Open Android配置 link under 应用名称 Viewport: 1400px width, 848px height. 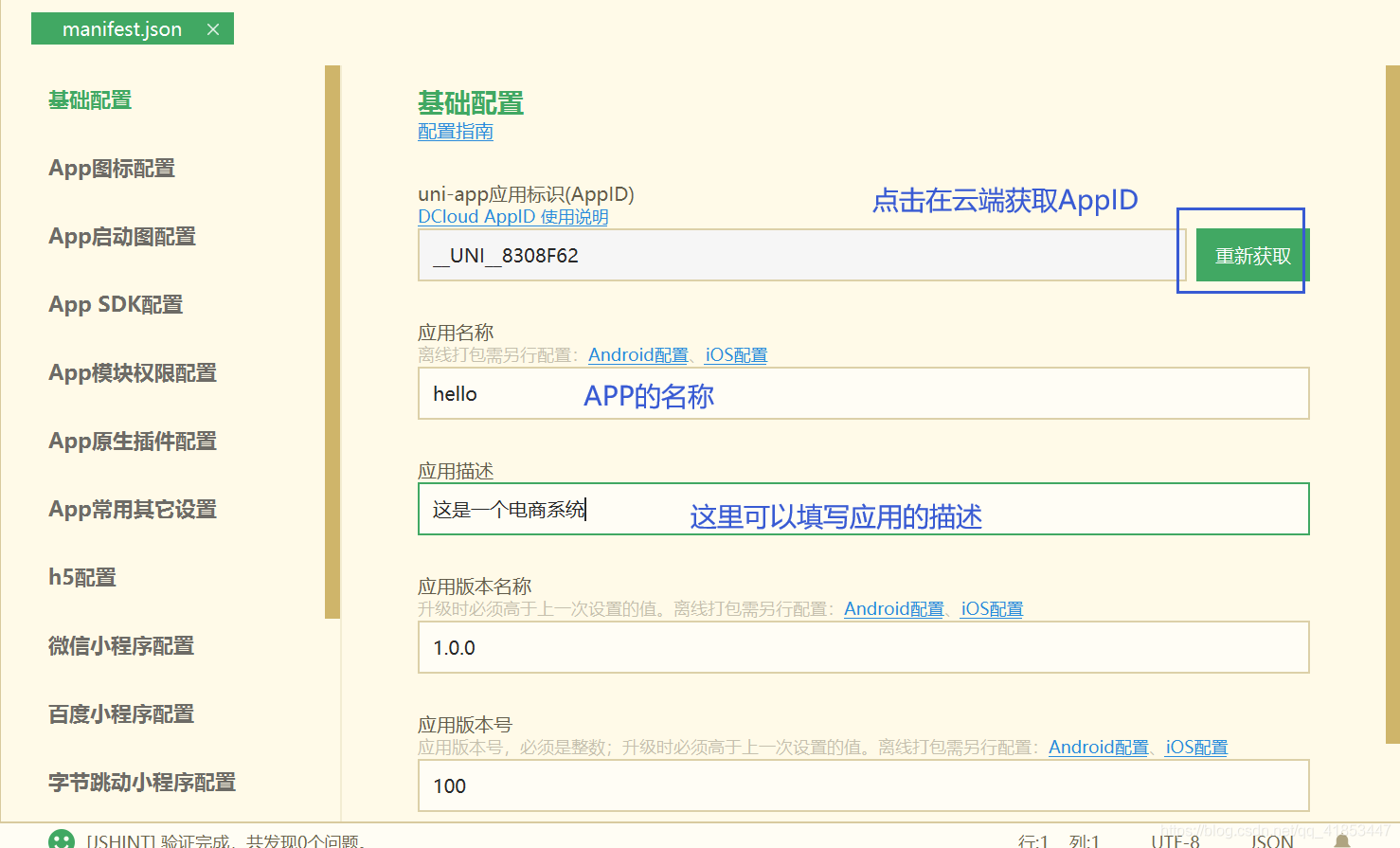(x=638, y=355)
